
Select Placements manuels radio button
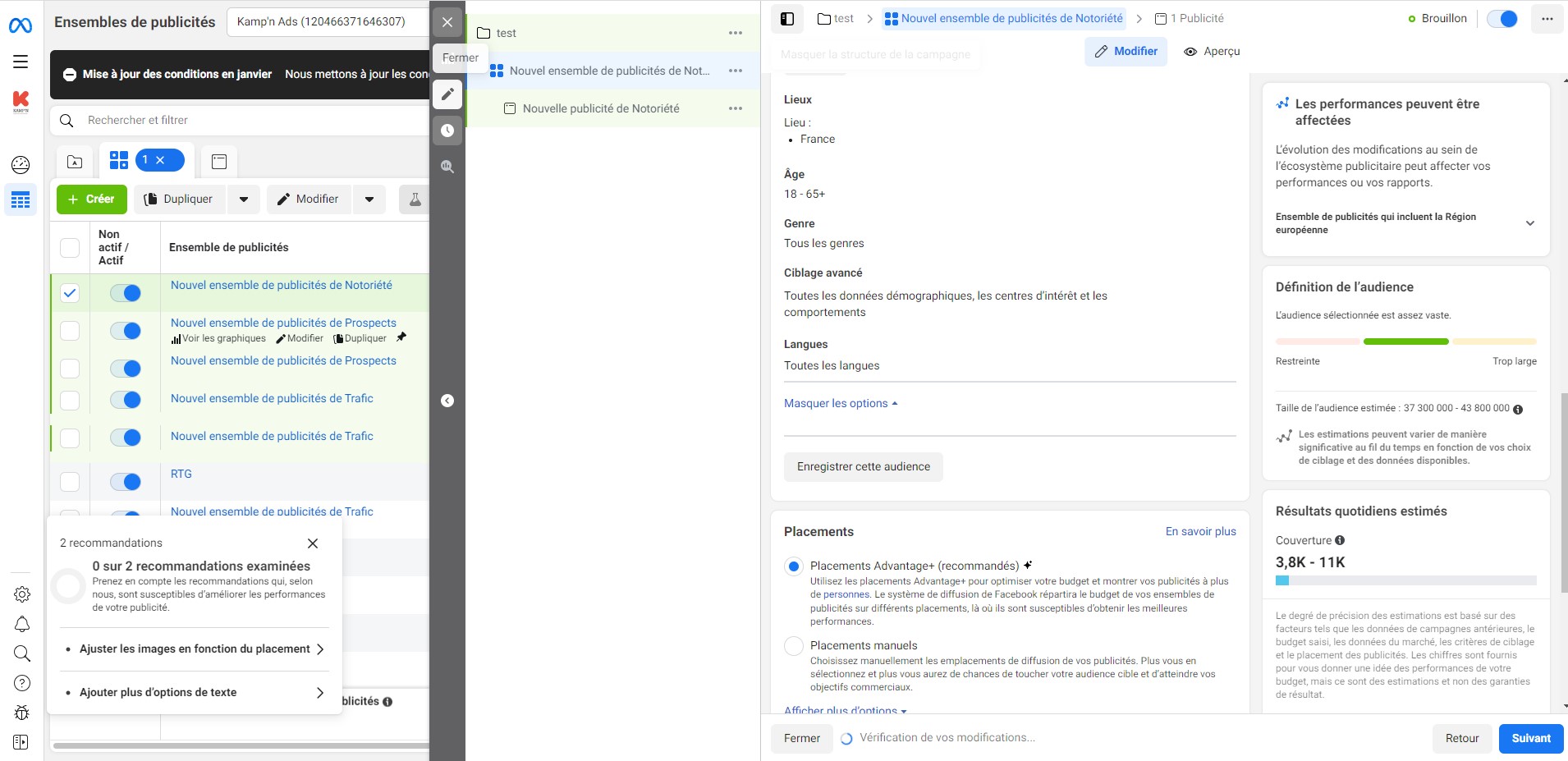point(793,646)
